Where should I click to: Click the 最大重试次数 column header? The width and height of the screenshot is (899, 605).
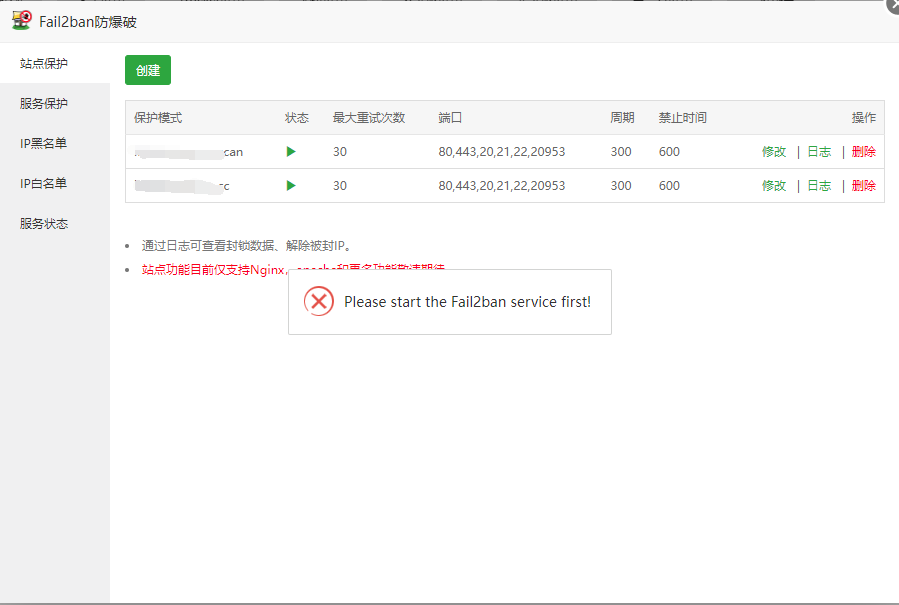tap(369, 118)
